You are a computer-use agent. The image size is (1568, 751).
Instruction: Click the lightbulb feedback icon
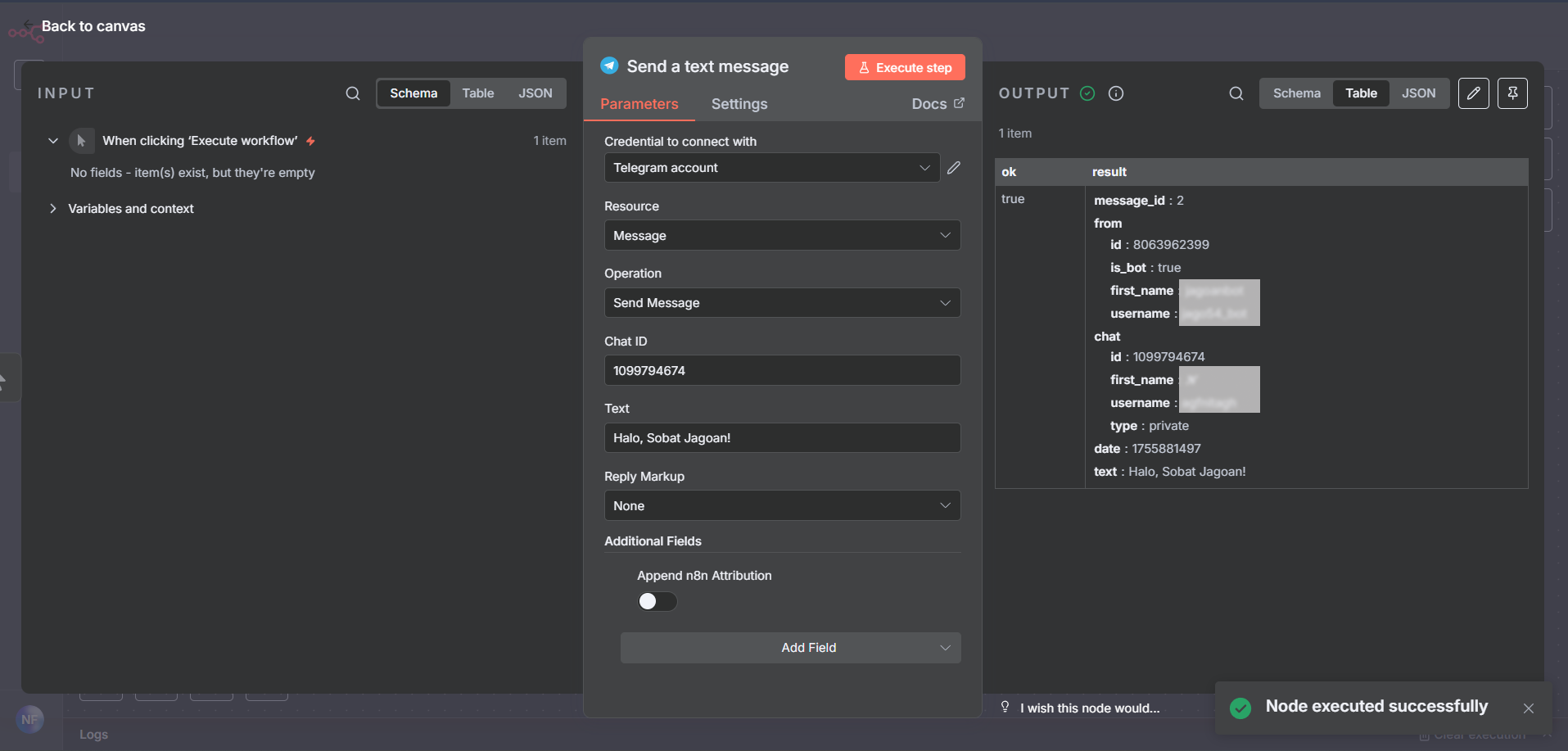click(x=1005, y=707)
